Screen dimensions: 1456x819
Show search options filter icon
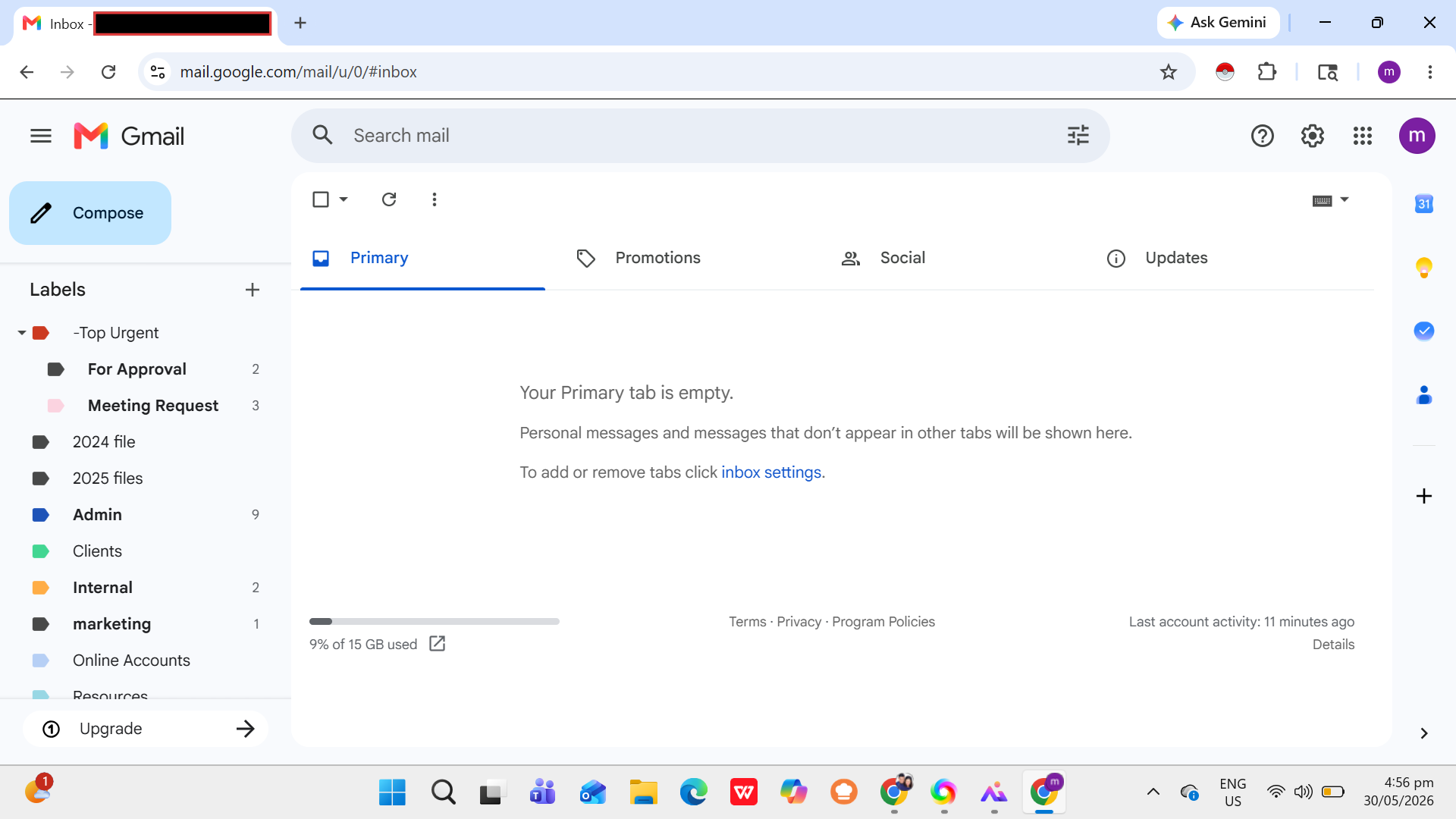1078,135
